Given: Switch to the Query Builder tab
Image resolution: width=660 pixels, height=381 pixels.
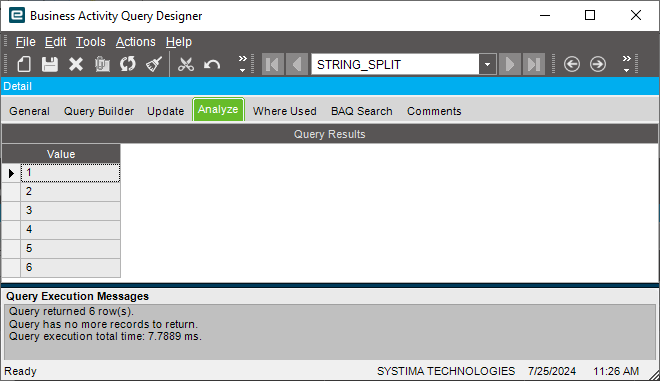Looking at the screenshot, I should click(99, 111).
